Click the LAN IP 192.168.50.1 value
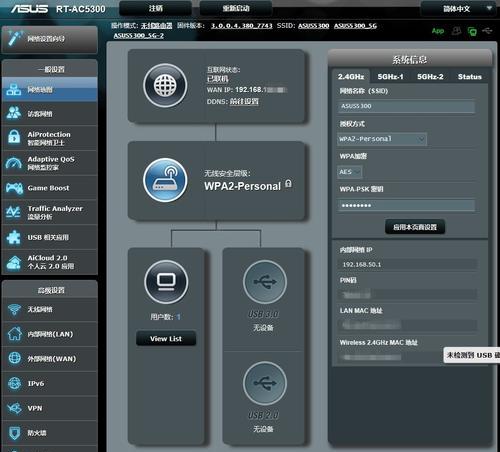The height and width of the screenshot is (452, 500). tap(362, 264)
